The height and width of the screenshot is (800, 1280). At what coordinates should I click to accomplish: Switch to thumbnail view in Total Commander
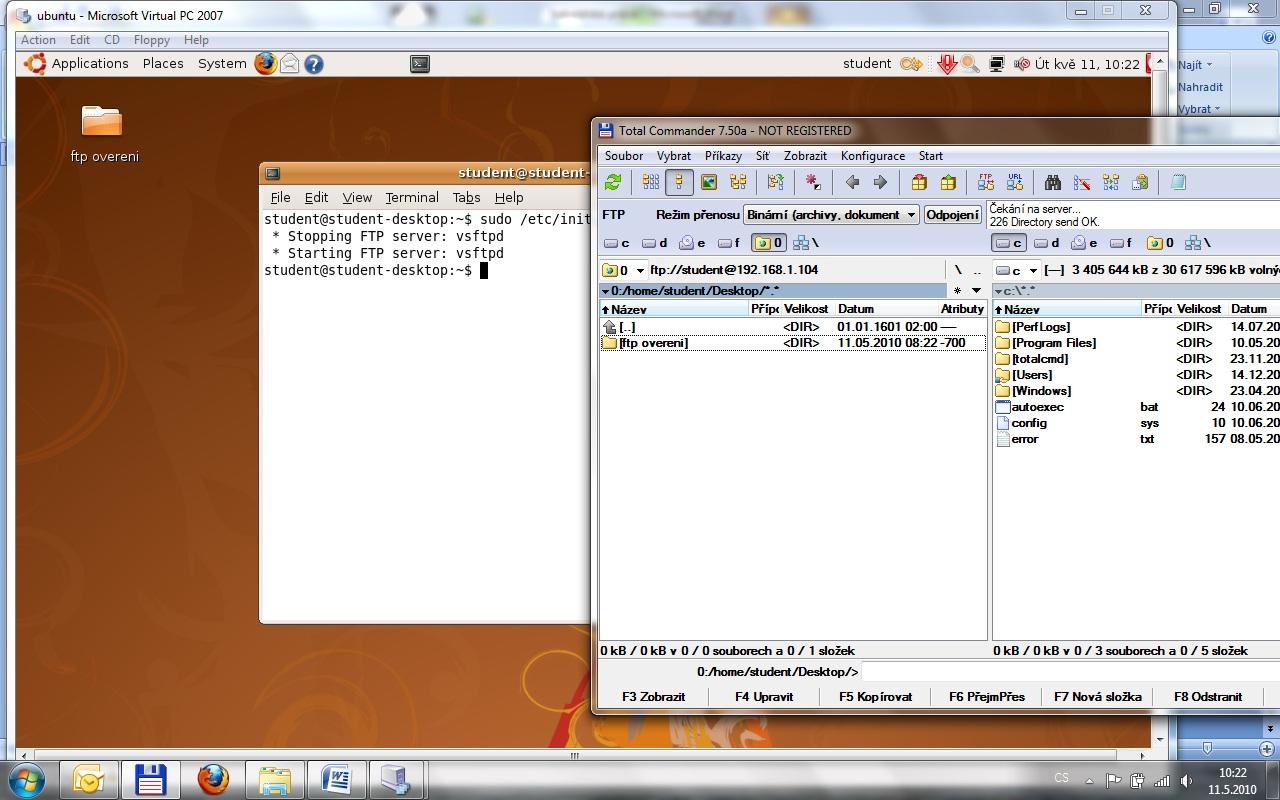coord(709,182)
